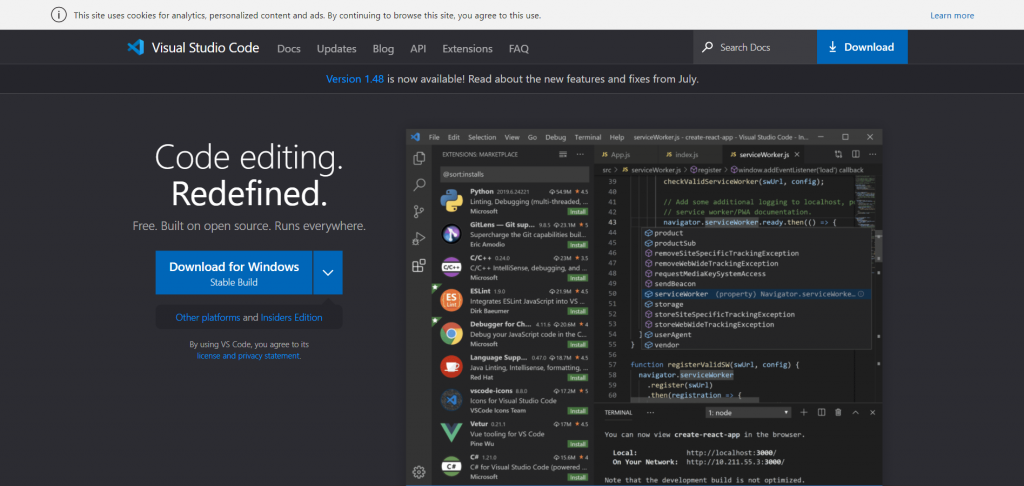
Task: Select 'sendBeacon' suggestion in autocomplete list
Action: tap(756, 284)
